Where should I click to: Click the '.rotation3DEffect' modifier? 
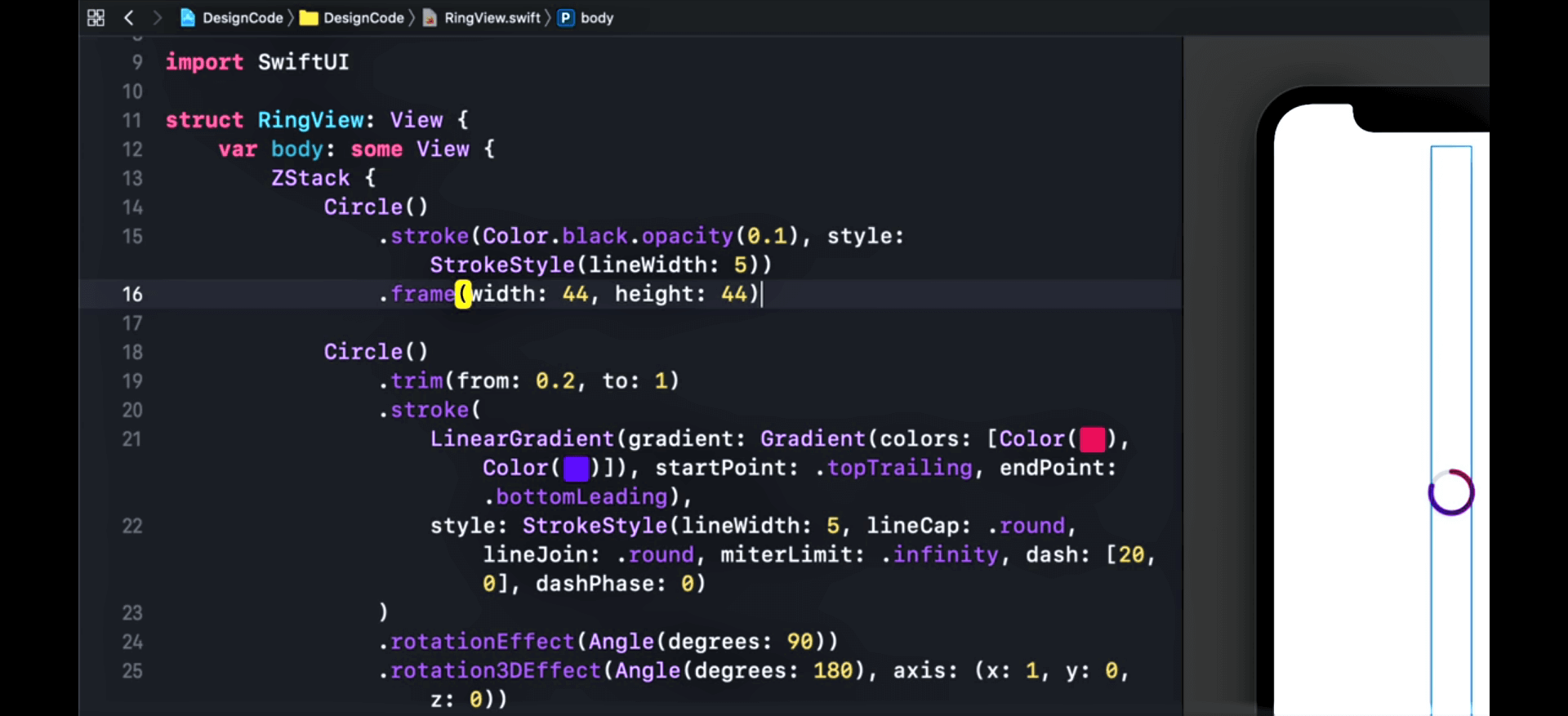490,671
